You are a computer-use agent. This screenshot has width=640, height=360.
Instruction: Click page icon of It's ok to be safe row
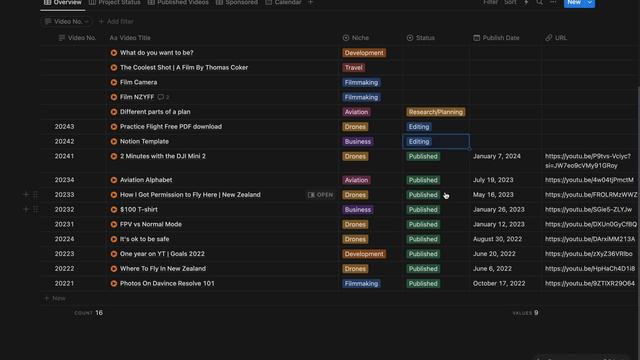click(x=114, y=239)
